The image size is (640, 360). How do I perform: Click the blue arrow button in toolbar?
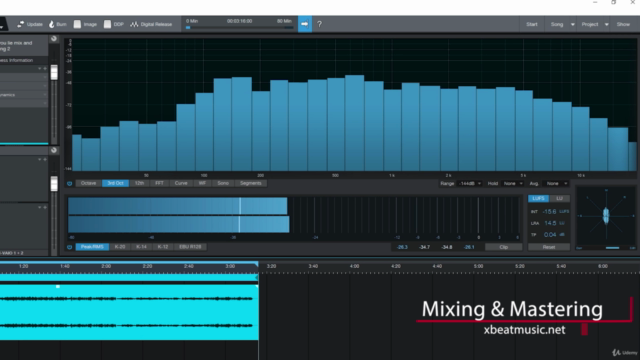(305, 24)
